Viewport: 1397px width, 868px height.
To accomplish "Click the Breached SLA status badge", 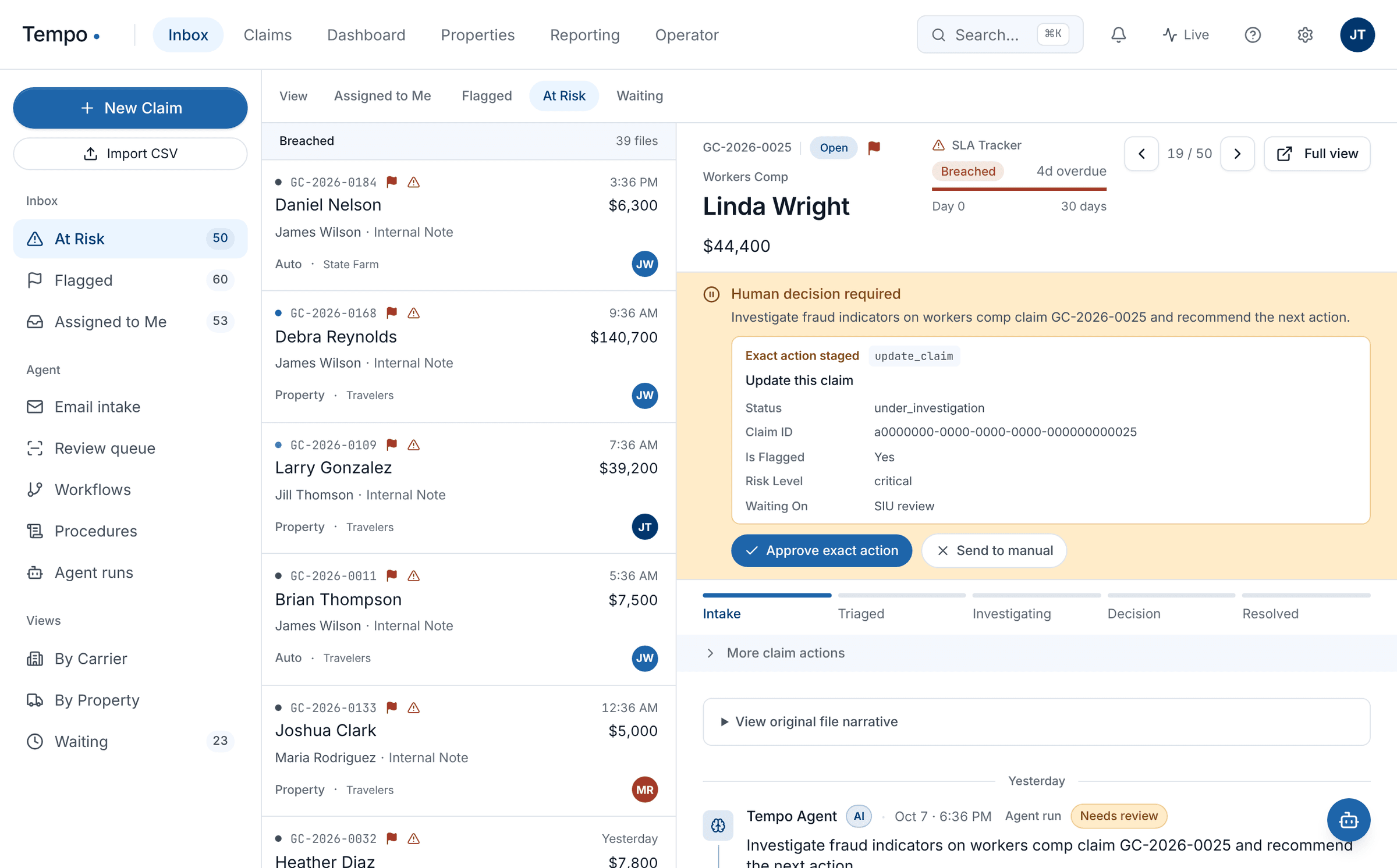I will (x=967, y=171).
